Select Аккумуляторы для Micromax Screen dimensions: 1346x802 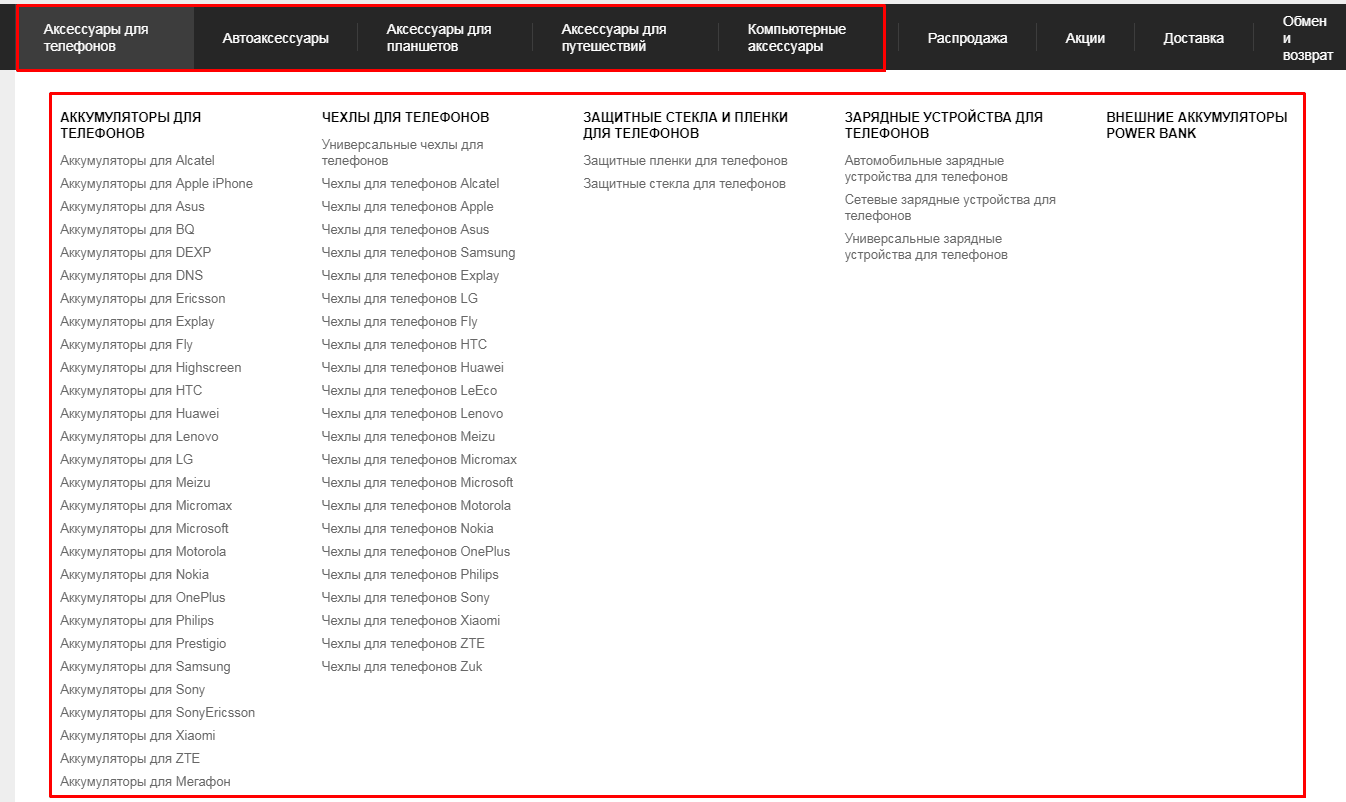click(146, 505)
